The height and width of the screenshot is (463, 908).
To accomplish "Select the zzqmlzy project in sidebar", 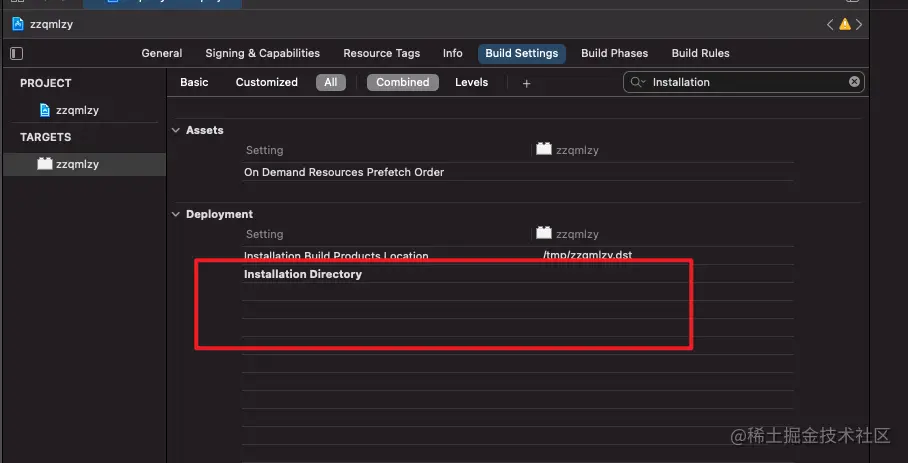I will 76,110.
